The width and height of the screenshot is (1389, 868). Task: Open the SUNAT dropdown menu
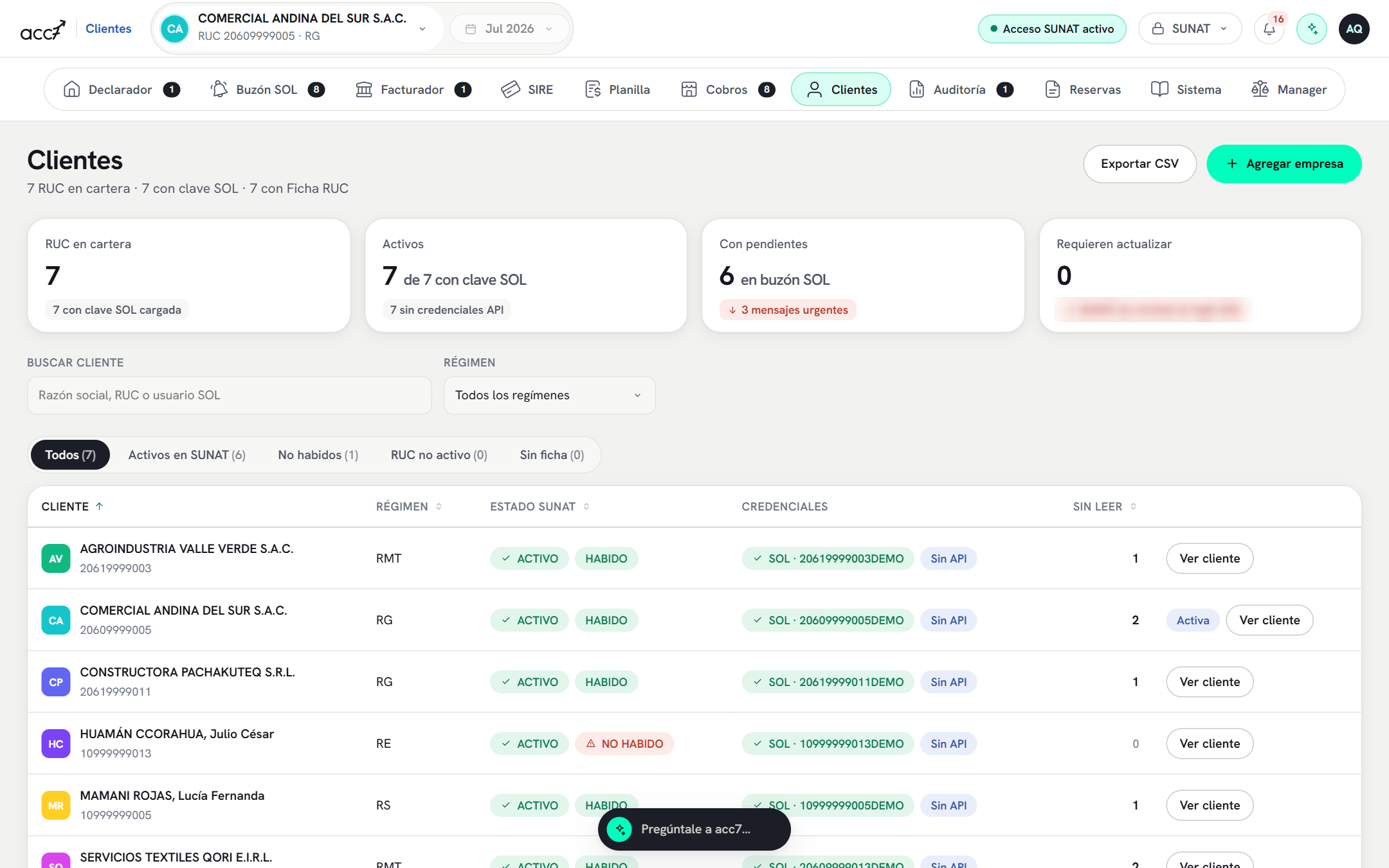tap(1190, 29)
